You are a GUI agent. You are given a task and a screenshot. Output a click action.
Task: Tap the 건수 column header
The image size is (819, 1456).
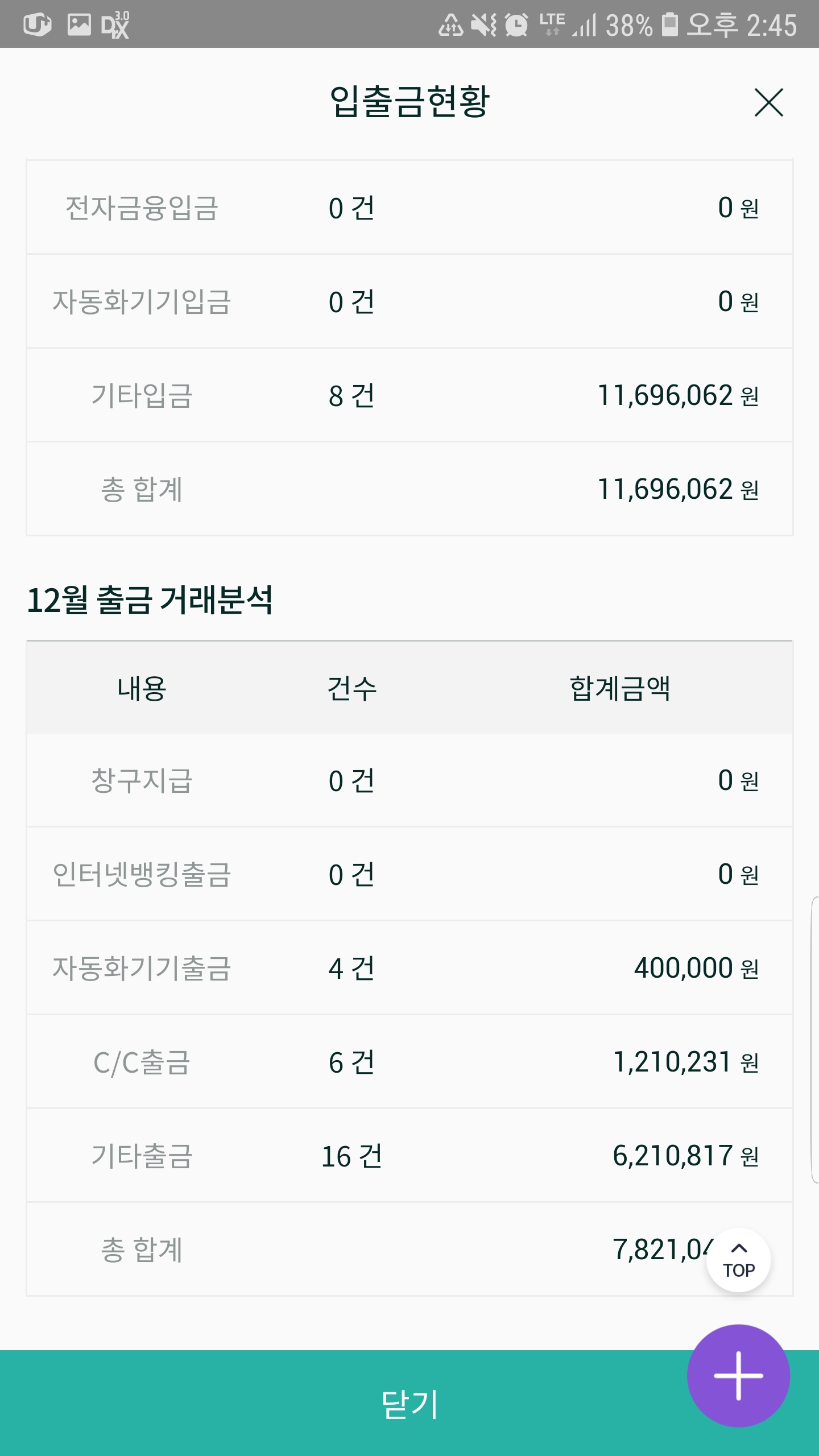click(x=352, y=688)
